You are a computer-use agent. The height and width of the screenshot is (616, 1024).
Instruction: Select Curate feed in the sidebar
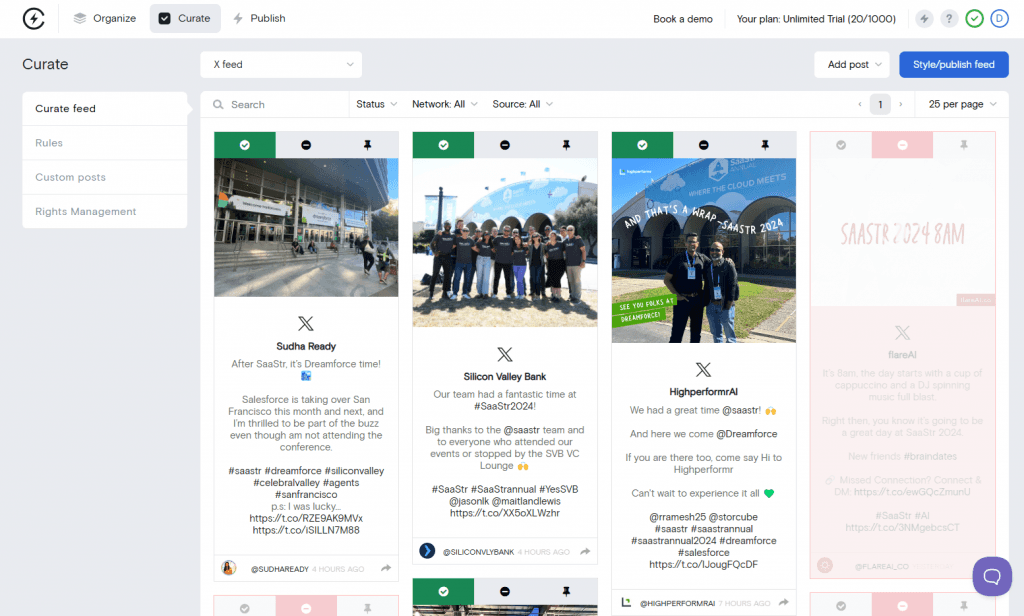coord(104,108)
